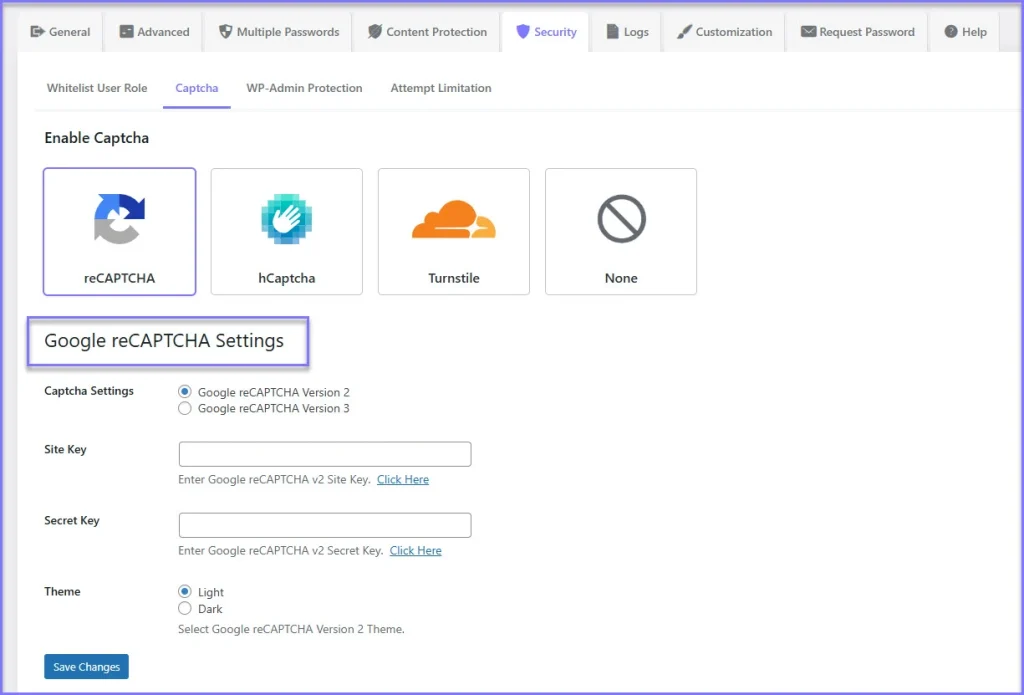
Task: Click the None captcha option icon
Action: [x=620, y=216]
